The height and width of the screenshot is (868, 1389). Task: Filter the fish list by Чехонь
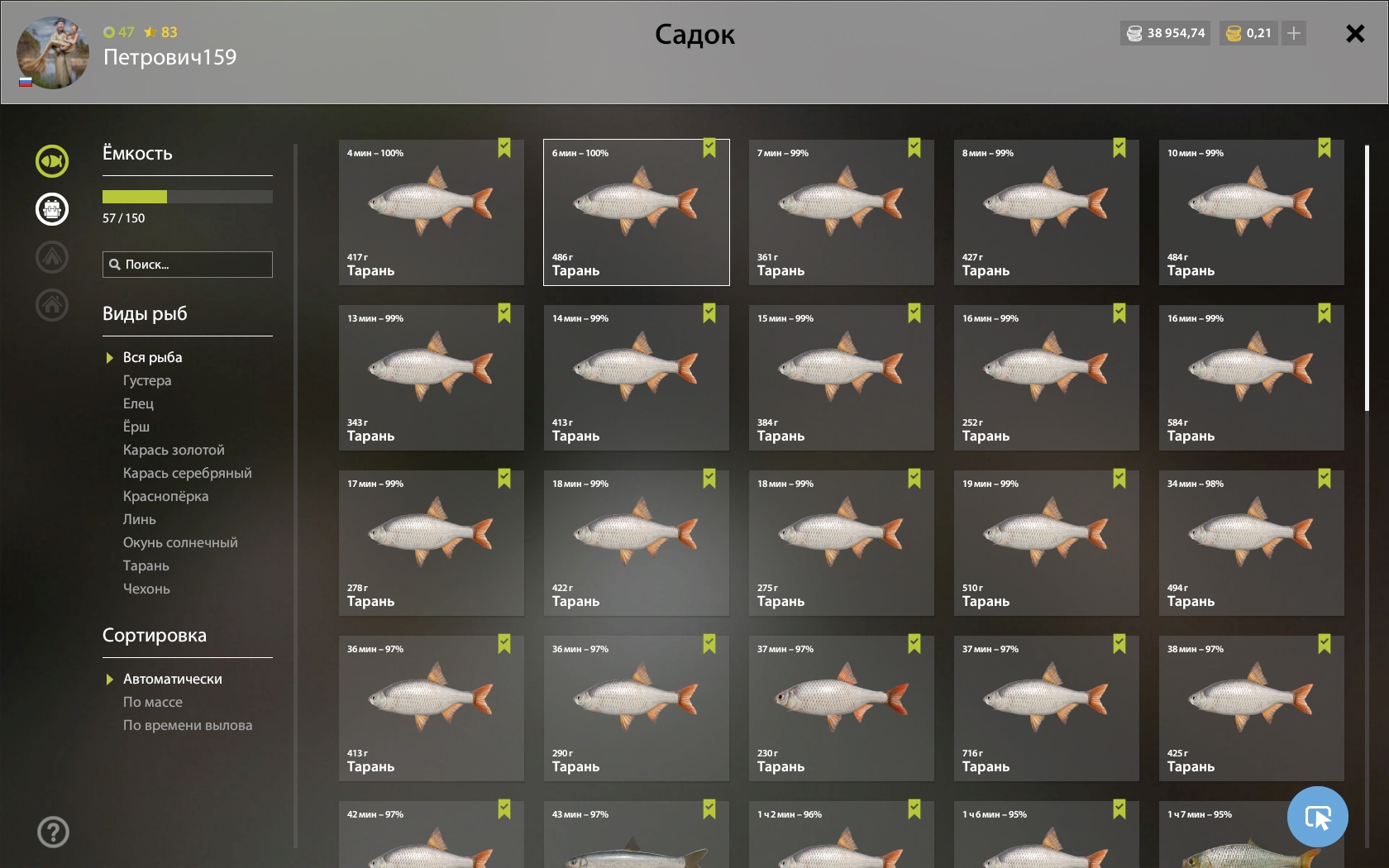click(x=146, y=589)
